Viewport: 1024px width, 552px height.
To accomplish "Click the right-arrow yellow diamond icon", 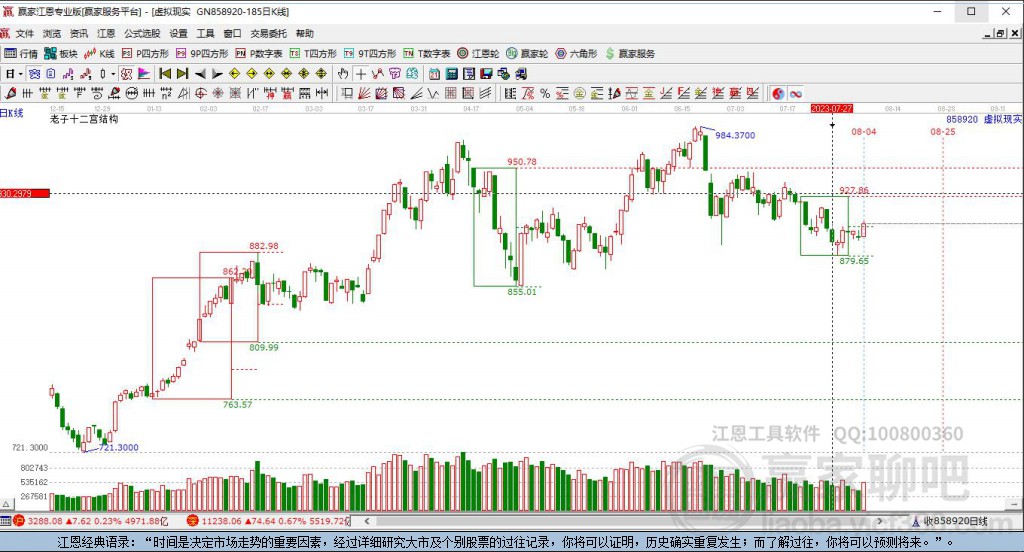I will click(x=252, y=74).
